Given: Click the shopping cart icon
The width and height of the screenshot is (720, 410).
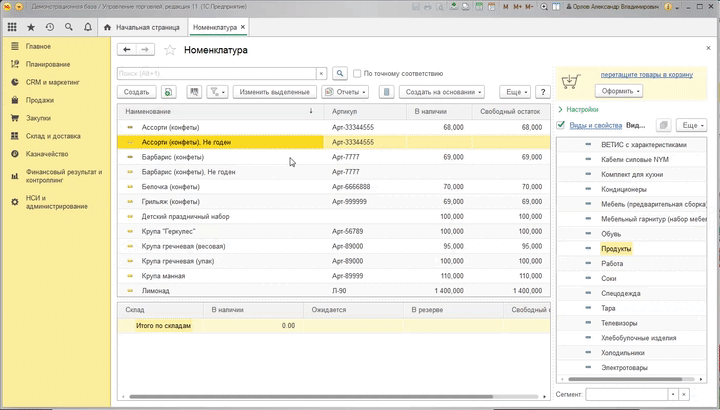Looking at the screenshot, I should tap(571, 82).
